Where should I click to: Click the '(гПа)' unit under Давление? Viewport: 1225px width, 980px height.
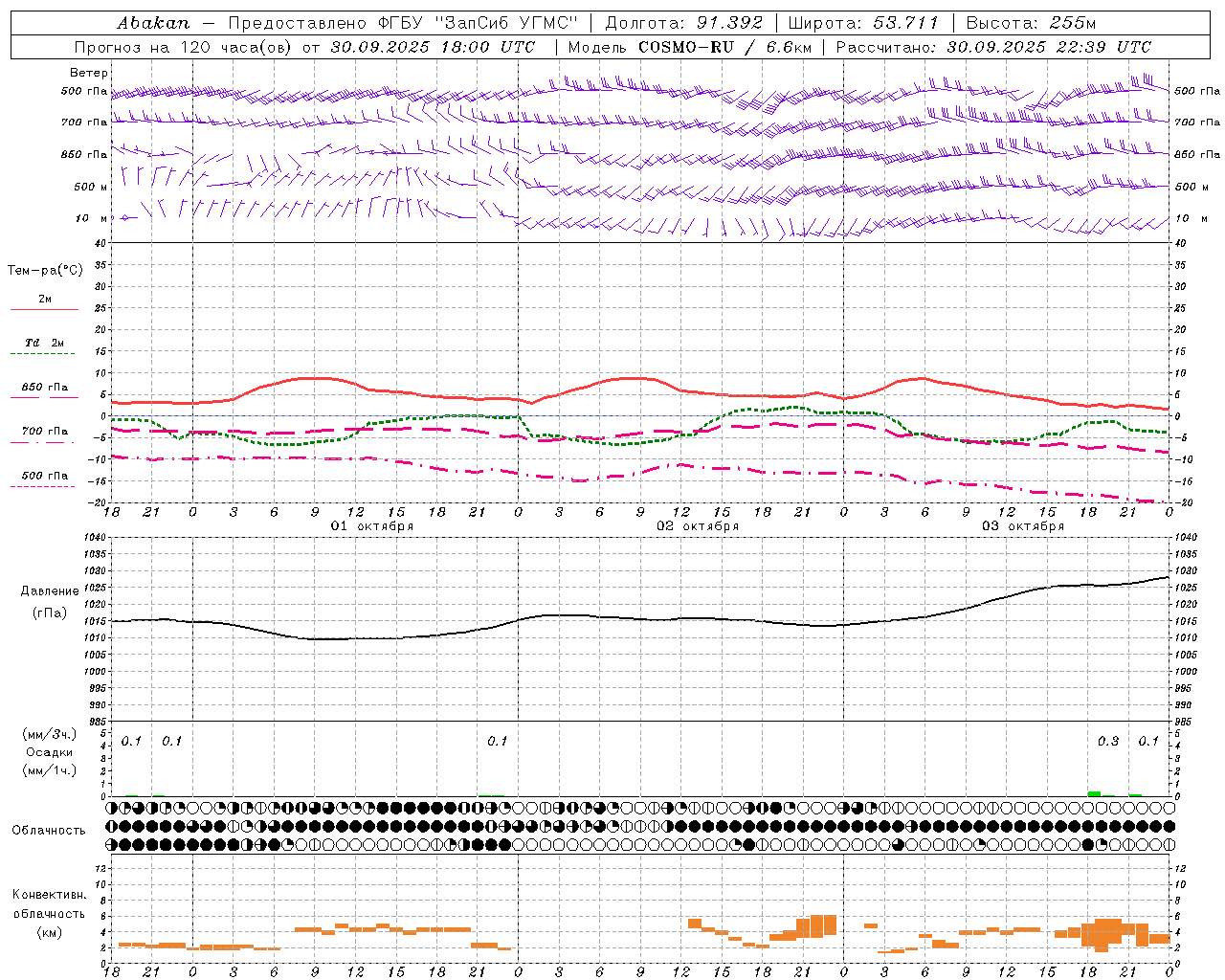click(x=50, y=612)
